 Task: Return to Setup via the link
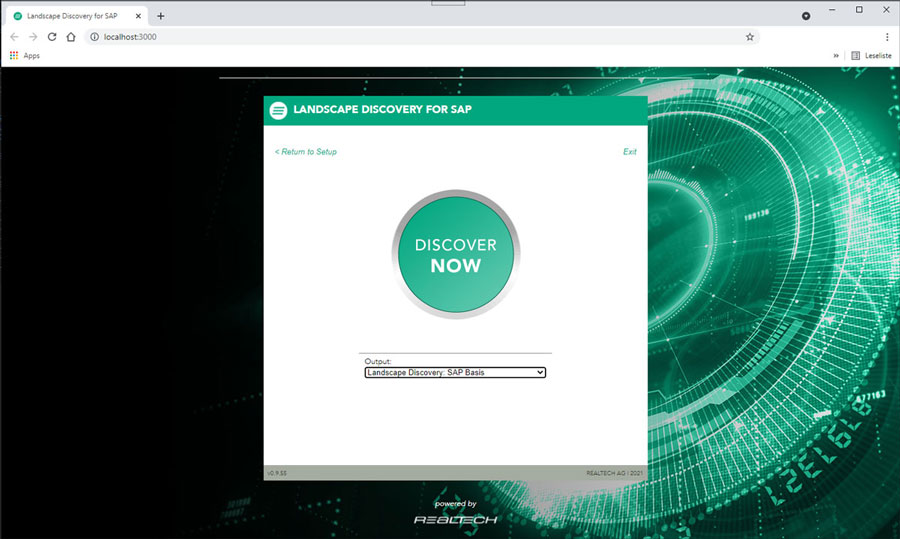coord(305,152)
